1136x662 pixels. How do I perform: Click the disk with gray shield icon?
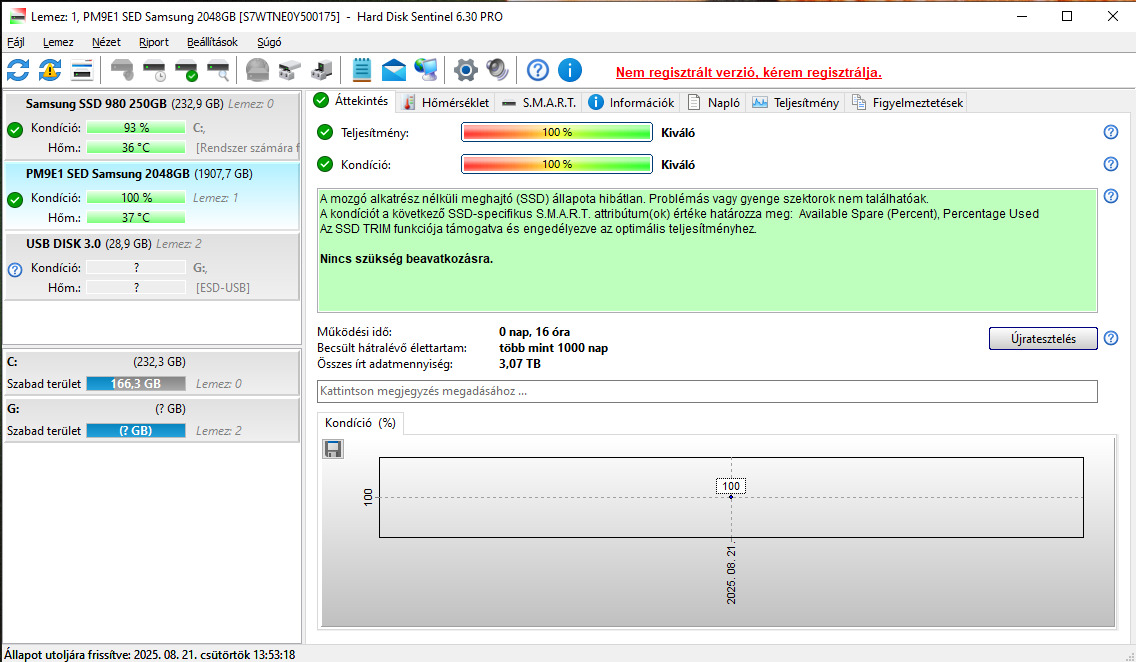click(122, 70)
